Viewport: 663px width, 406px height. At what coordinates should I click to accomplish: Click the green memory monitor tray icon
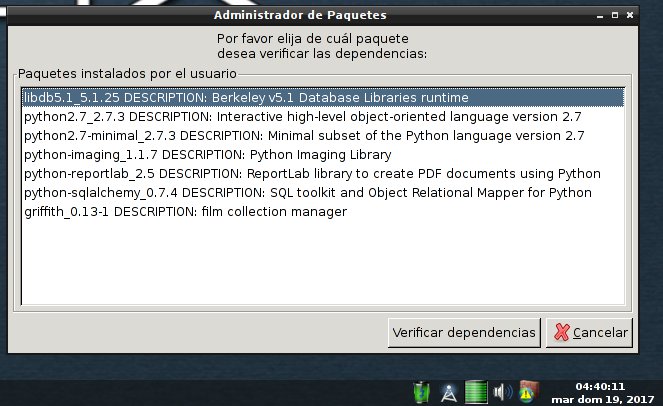[x=476, y=392]
